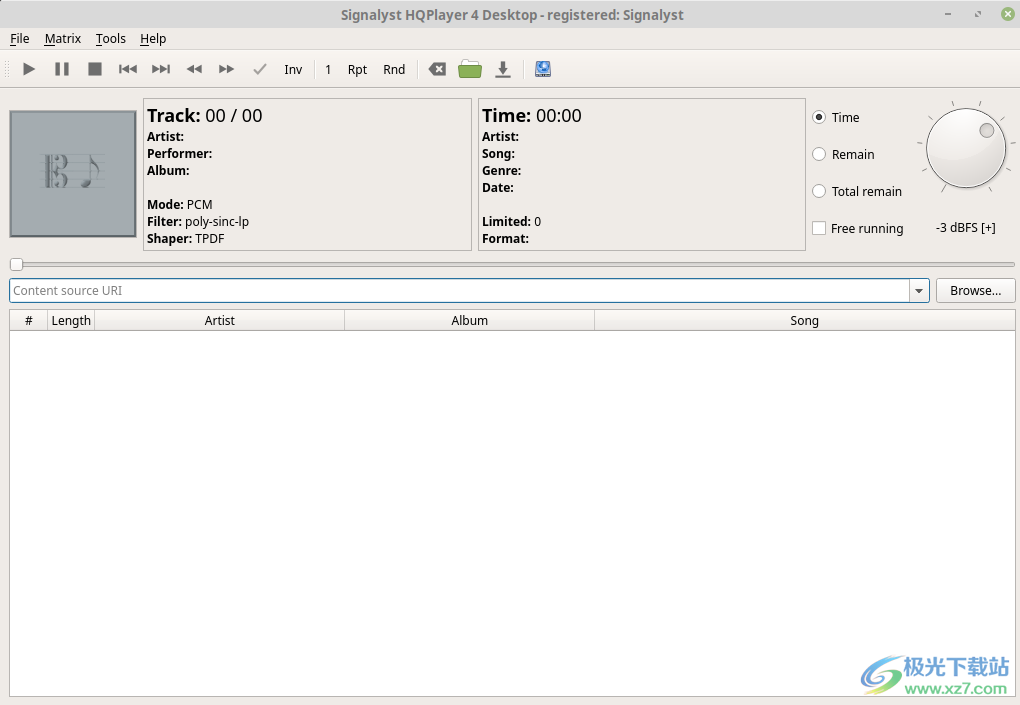The height and width of the screenshot is (705, 1020).
Task: Click the album cover art placeholder
Action: tap(73, 174)
